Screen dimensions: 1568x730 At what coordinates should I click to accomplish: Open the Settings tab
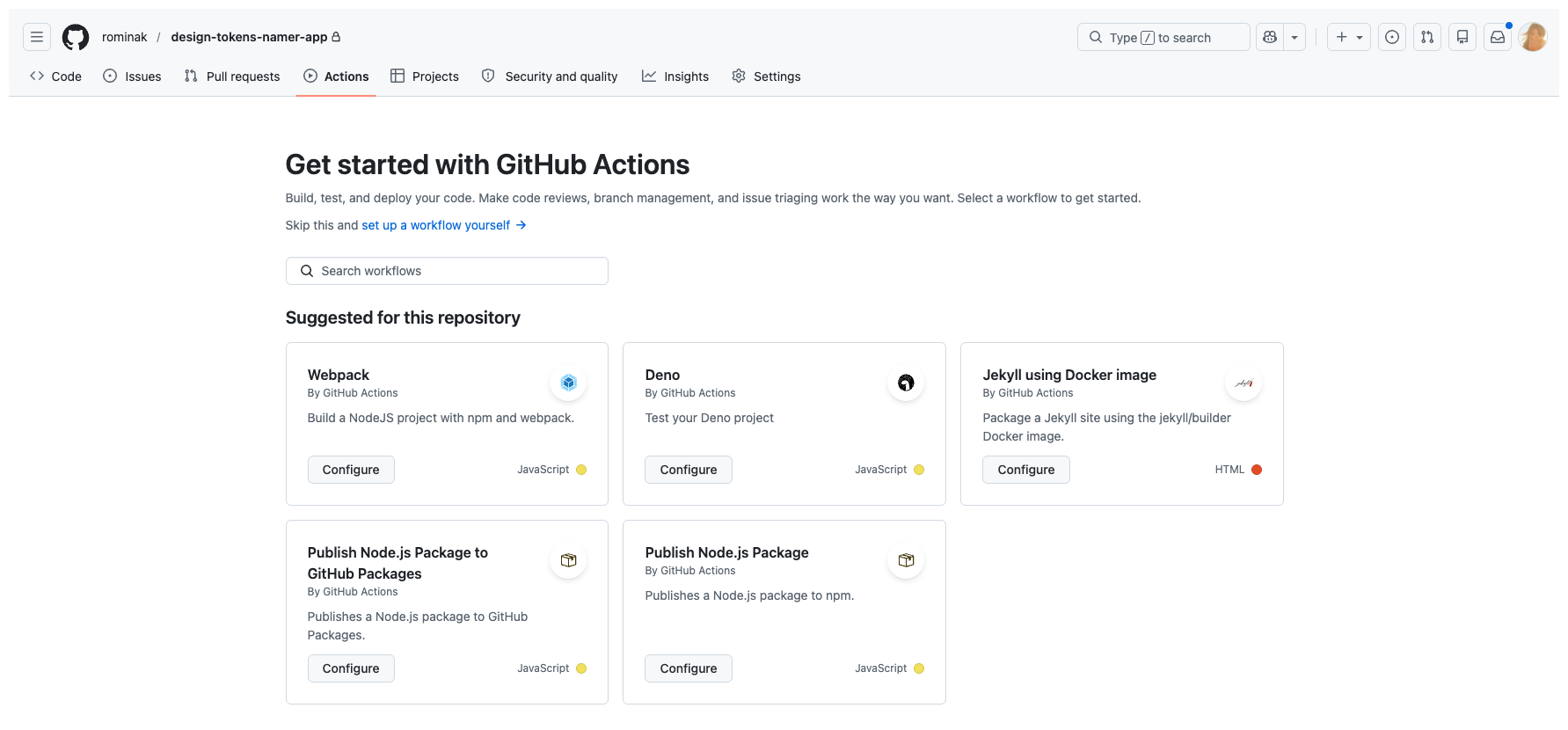pyautogui.click(x=766, y=77)
